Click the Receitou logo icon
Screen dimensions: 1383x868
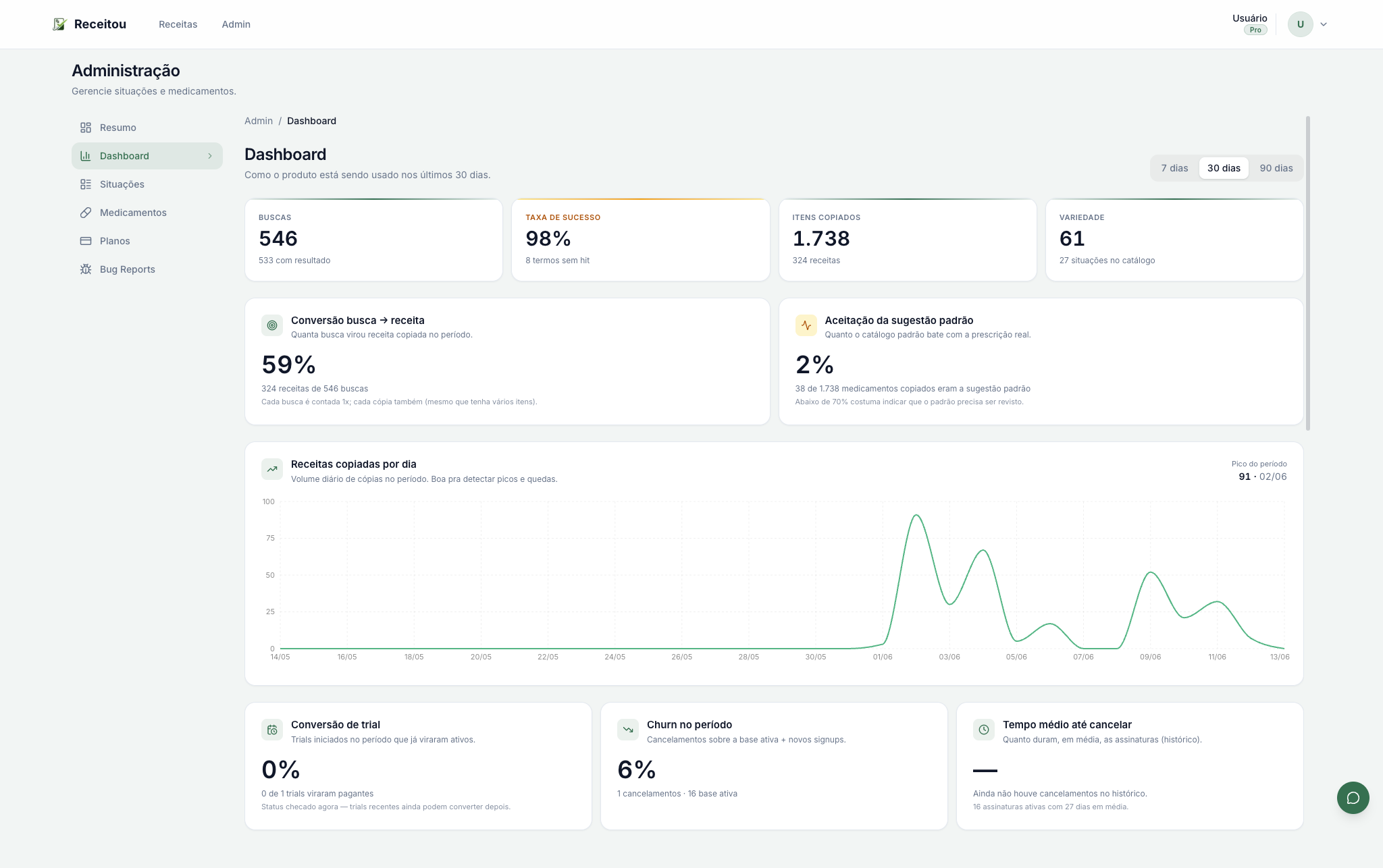pos(59,24)
